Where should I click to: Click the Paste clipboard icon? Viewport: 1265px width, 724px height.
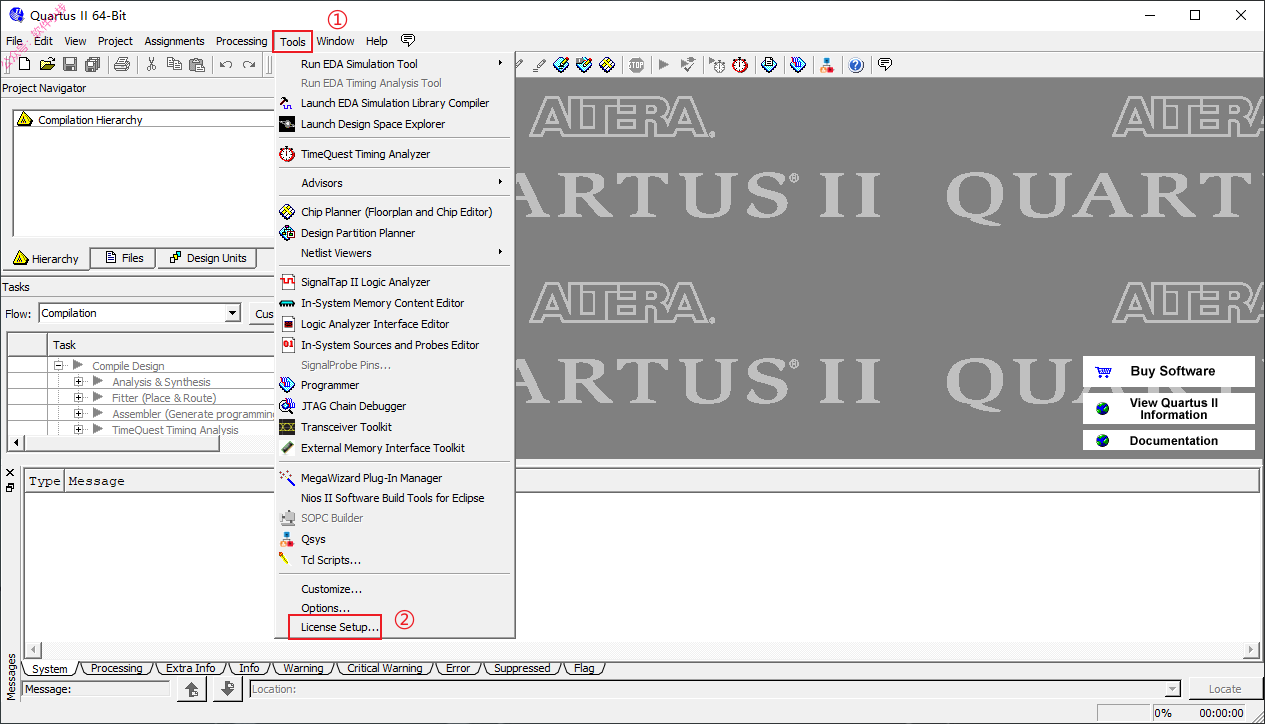[x=197, y=65]
